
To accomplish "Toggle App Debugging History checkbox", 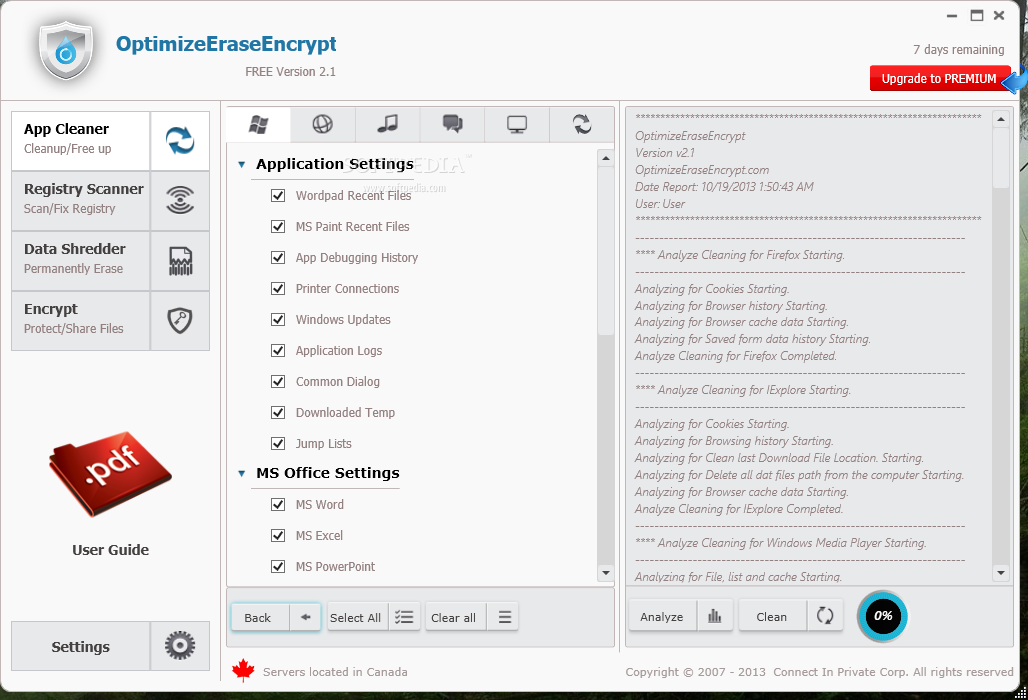I will [278, 258].
